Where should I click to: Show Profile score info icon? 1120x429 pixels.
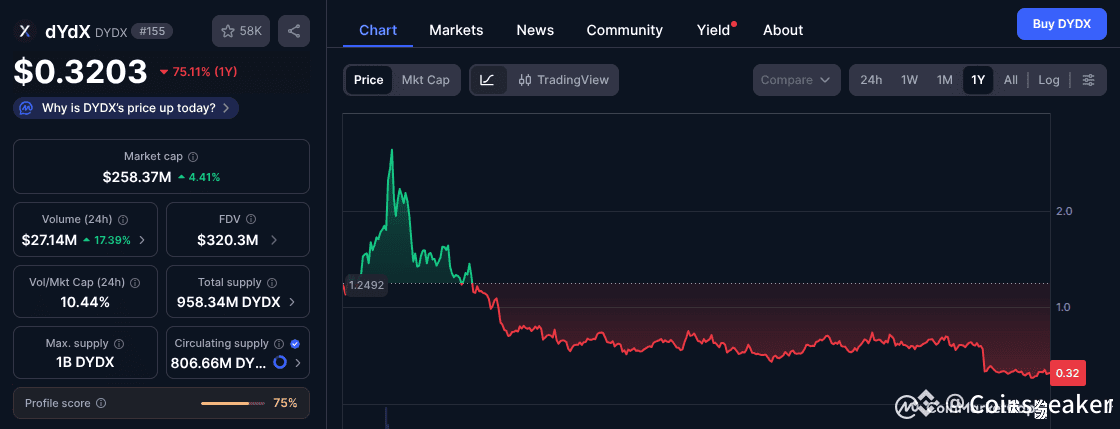pyautogui.click(x=101, y=403)
